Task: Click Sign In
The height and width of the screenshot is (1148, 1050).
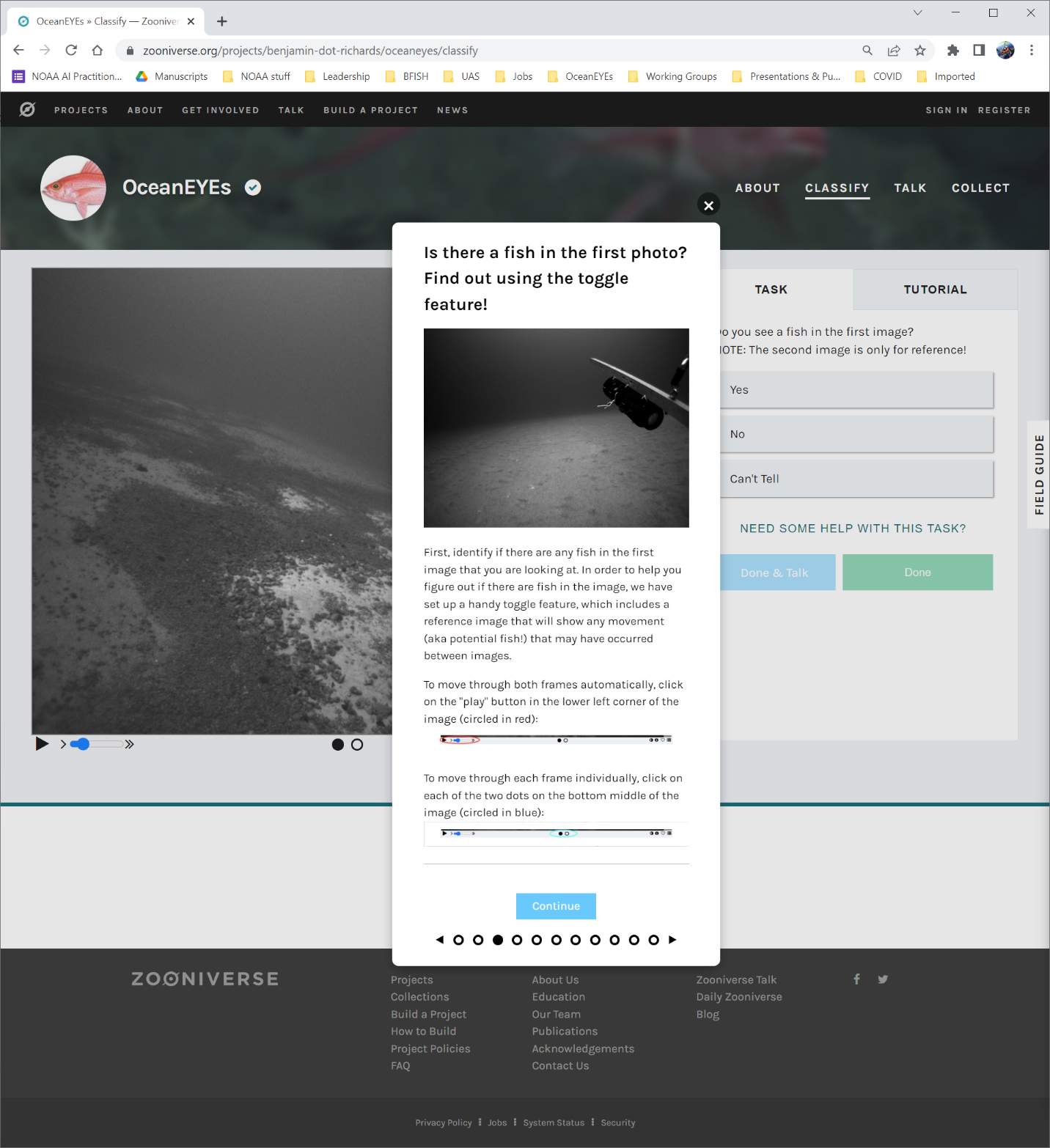Action: pos(946,110)
